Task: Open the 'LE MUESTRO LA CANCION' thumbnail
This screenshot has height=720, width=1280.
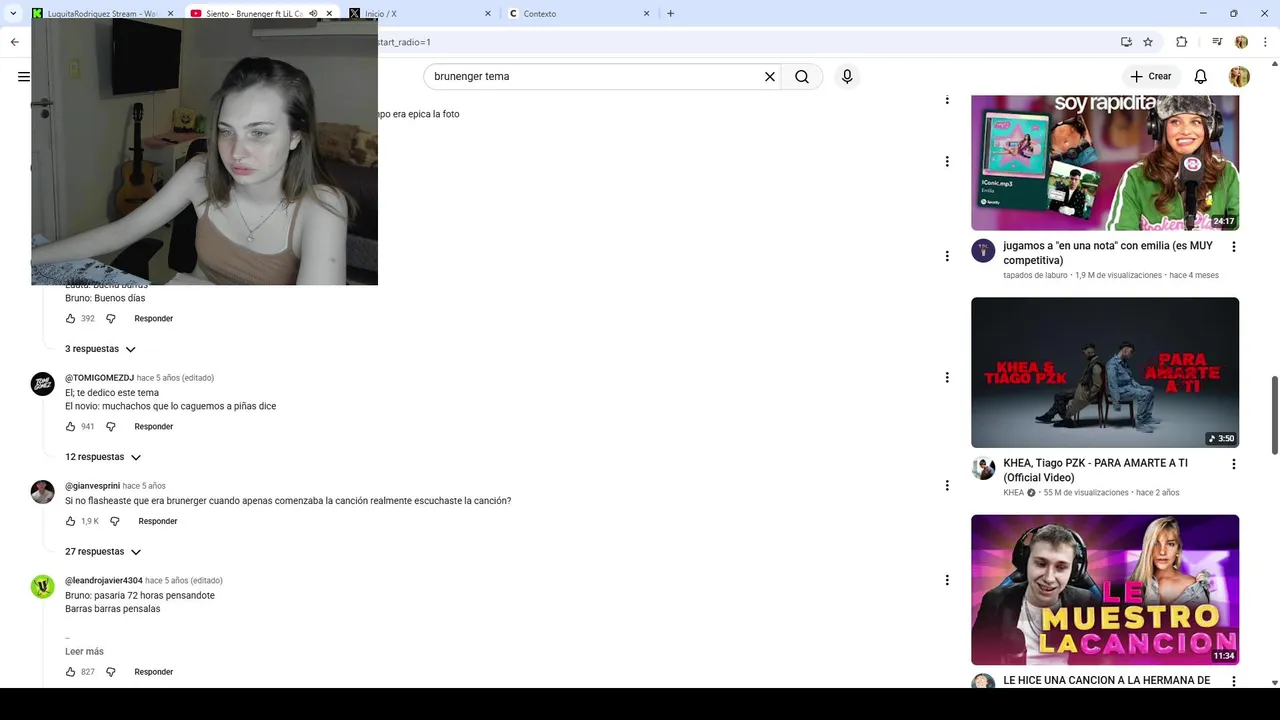Action: [1105, 590]
